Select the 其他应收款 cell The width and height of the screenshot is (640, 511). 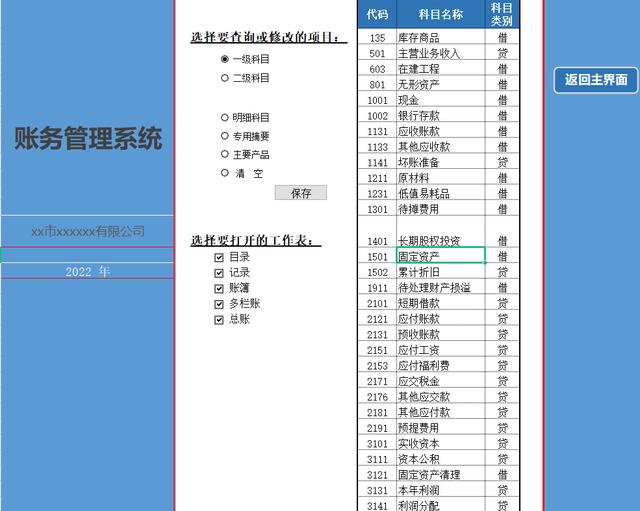tap(441, 147)
